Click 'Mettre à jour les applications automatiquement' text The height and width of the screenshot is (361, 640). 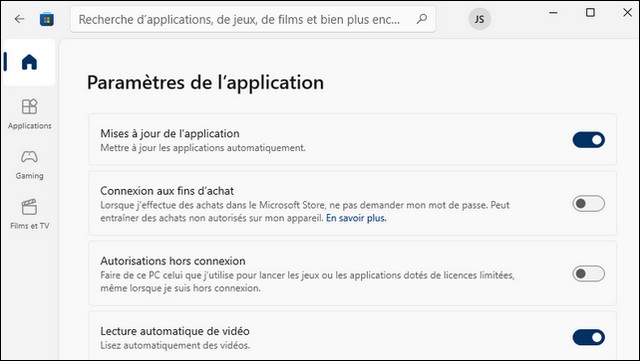pyautogui.click(x=203, y=148)
